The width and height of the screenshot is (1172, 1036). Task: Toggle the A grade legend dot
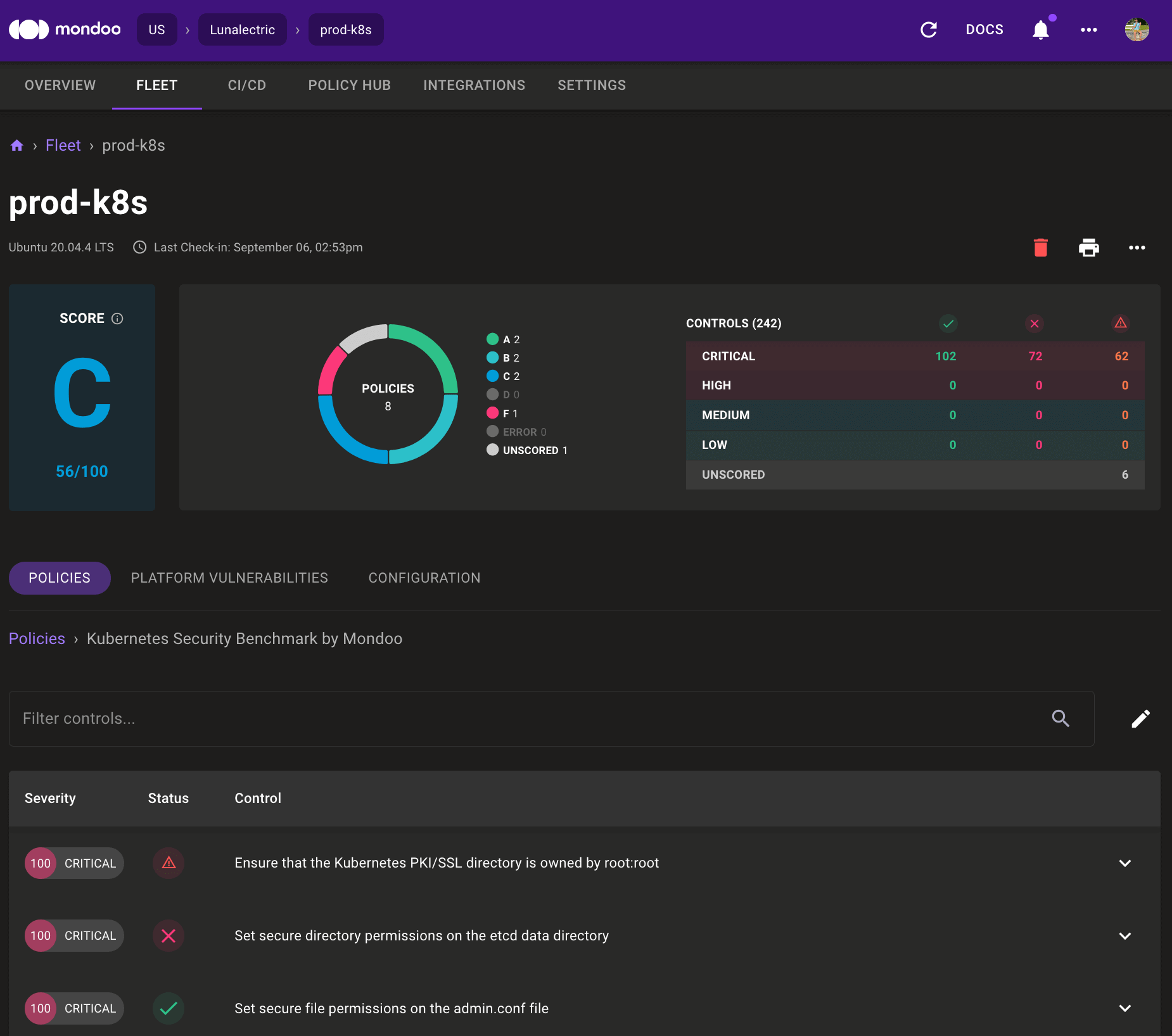pos(492,339)
